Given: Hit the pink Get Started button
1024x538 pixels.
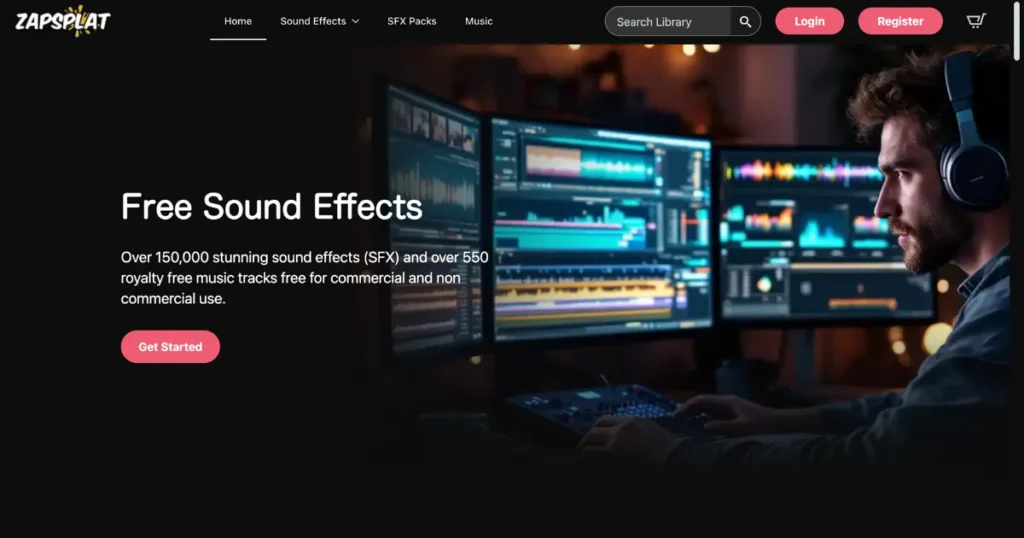Looking at the screenshot, I should [170, 347].
